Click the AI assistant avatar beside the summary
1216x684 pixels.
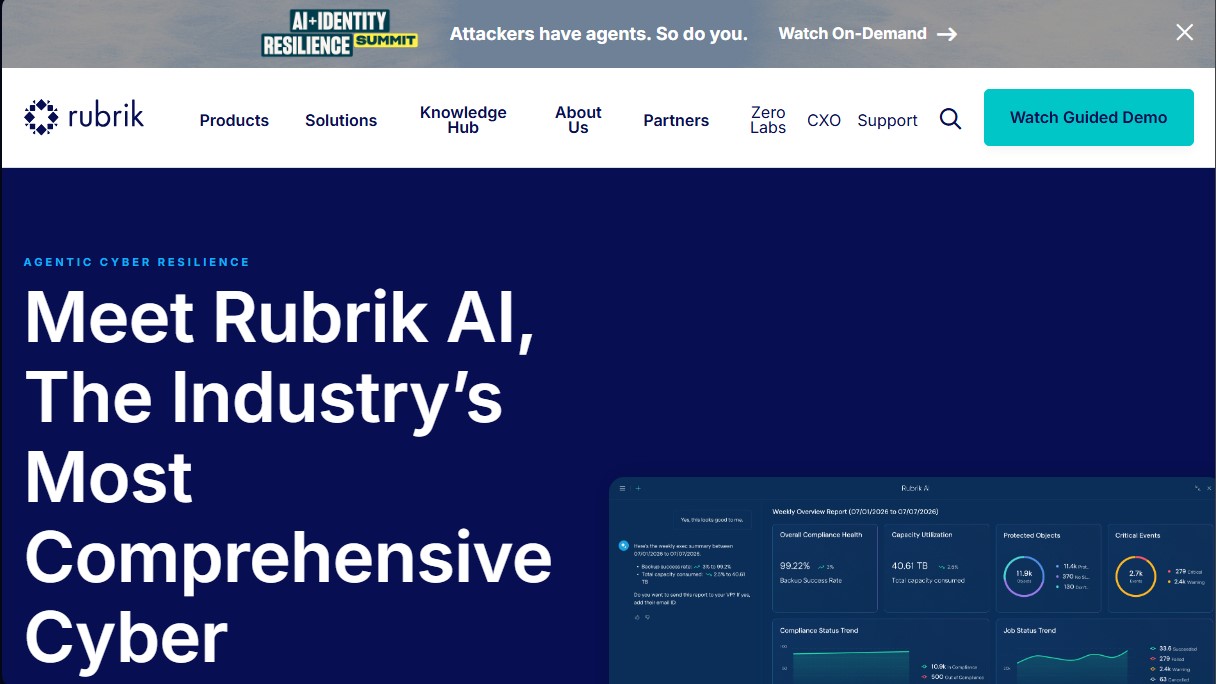623,546
